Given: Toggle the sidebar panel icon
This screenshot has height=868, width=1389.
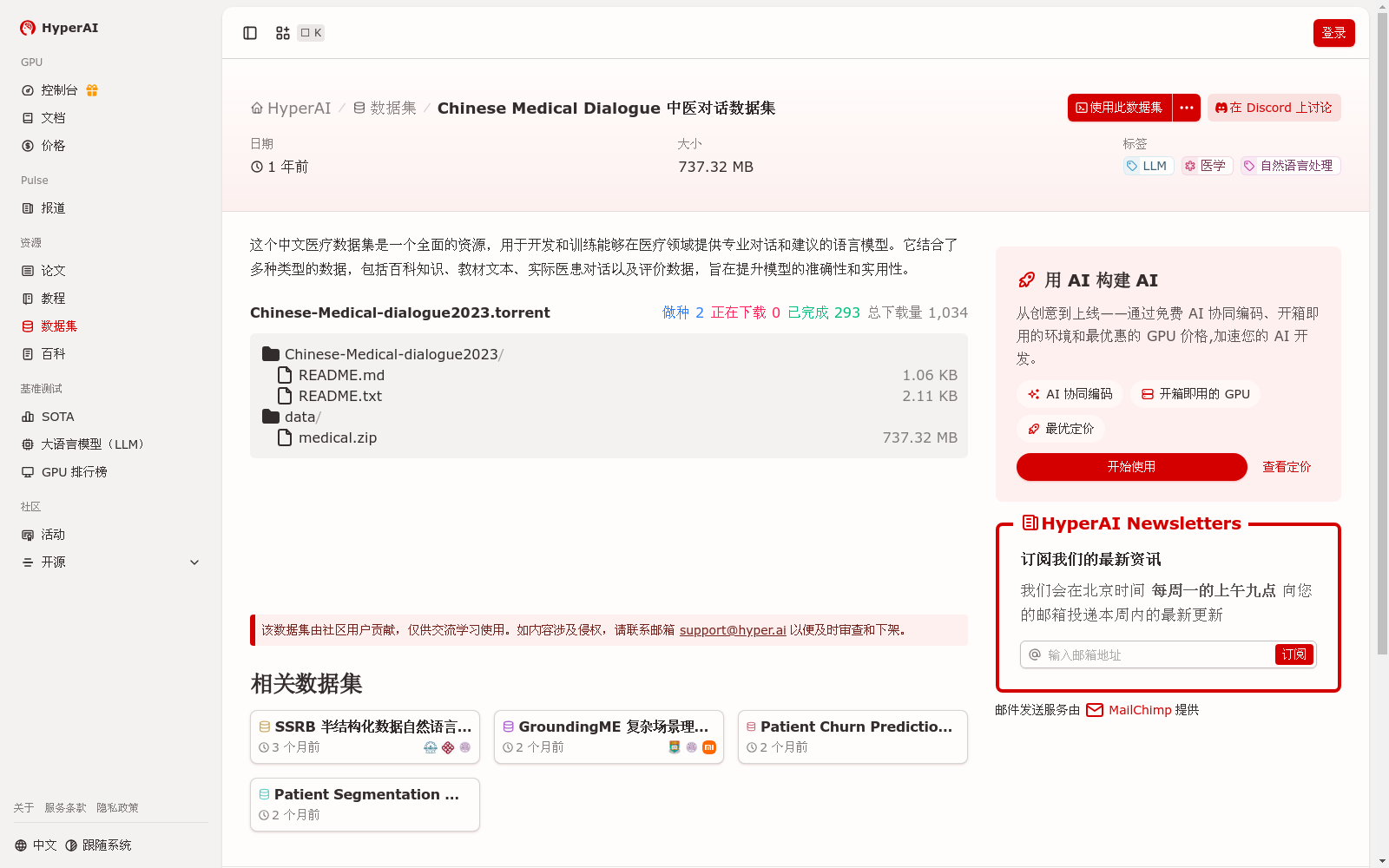Looking at the screenshot, I should 250,33.
